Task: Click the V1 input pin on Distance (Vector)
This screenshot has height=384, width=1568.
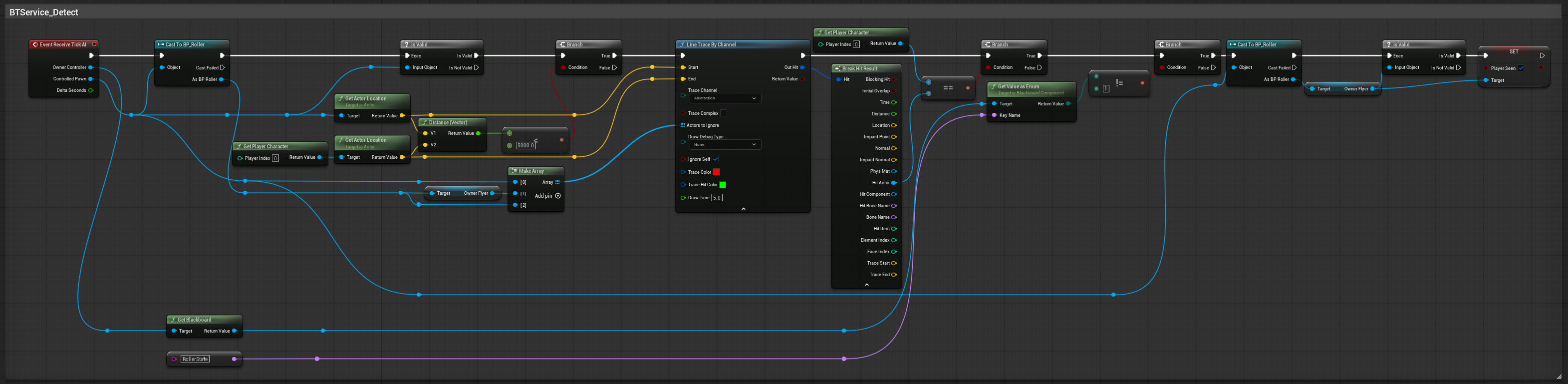Action: [x=426, y=133]
